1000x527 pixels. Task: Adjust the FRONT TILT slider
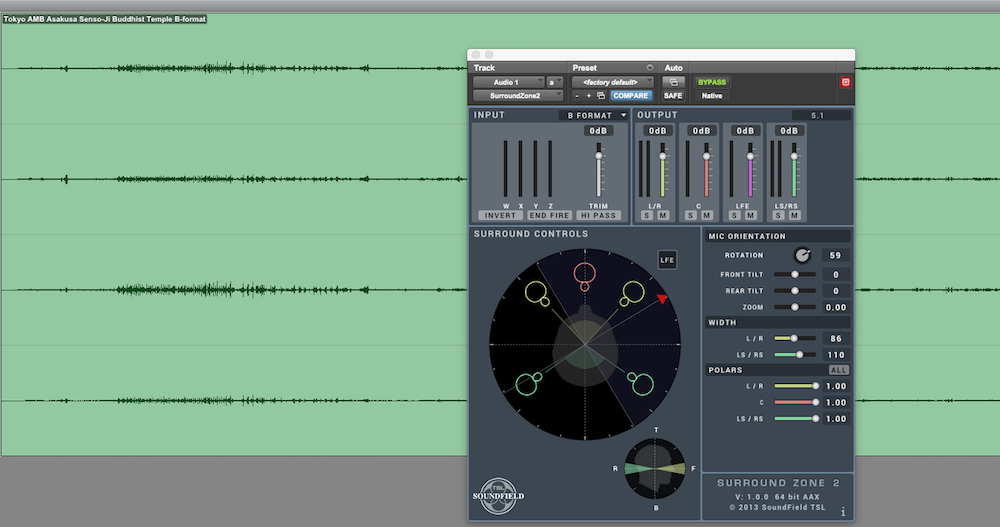coord(795,274)
